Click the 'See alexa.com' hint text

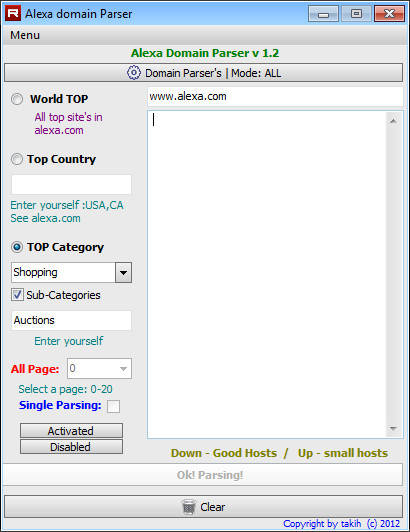tap(45, 218)
